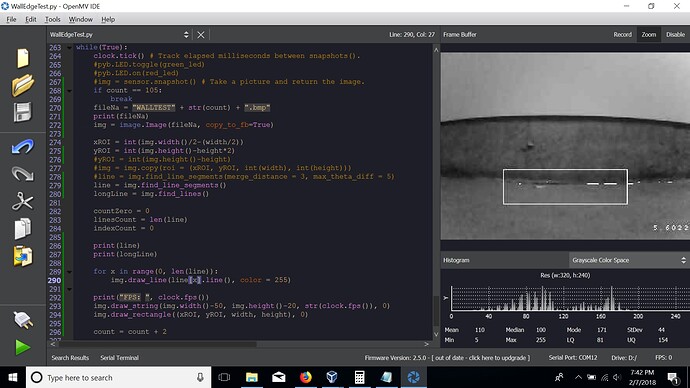Open the Grayscale Color Space dropdown
The width and height of the screenshot is (690, 388).
[629, 260]
